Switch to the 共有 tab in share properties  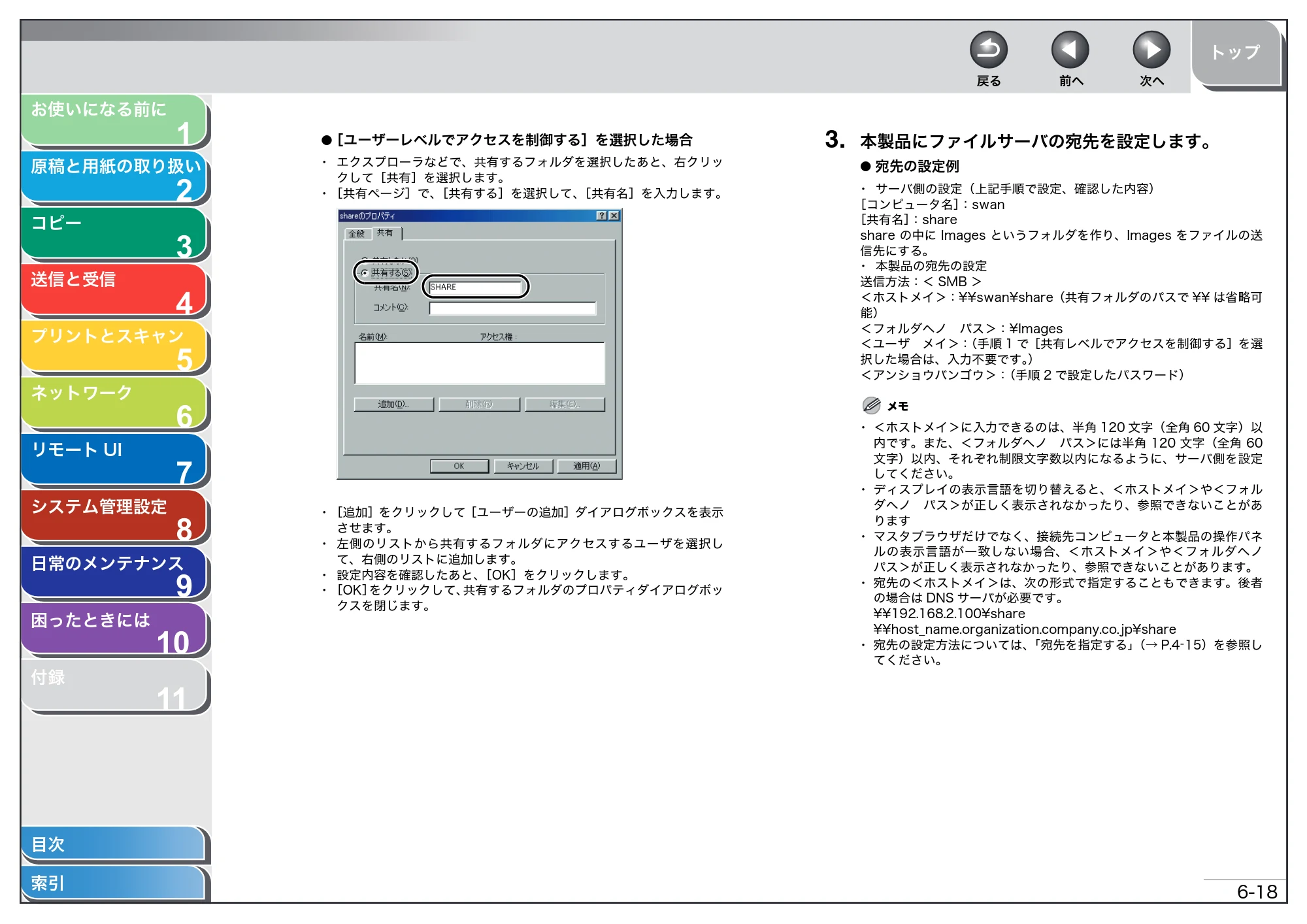[386, 233]
